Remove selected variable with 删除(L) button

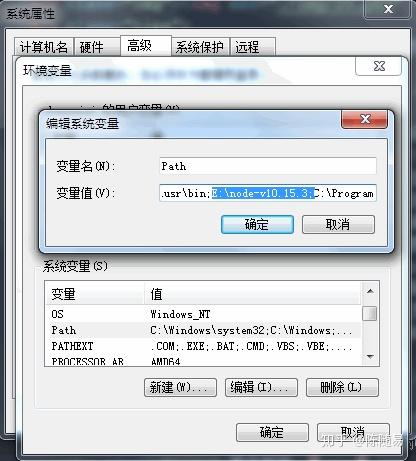[342, 387]
